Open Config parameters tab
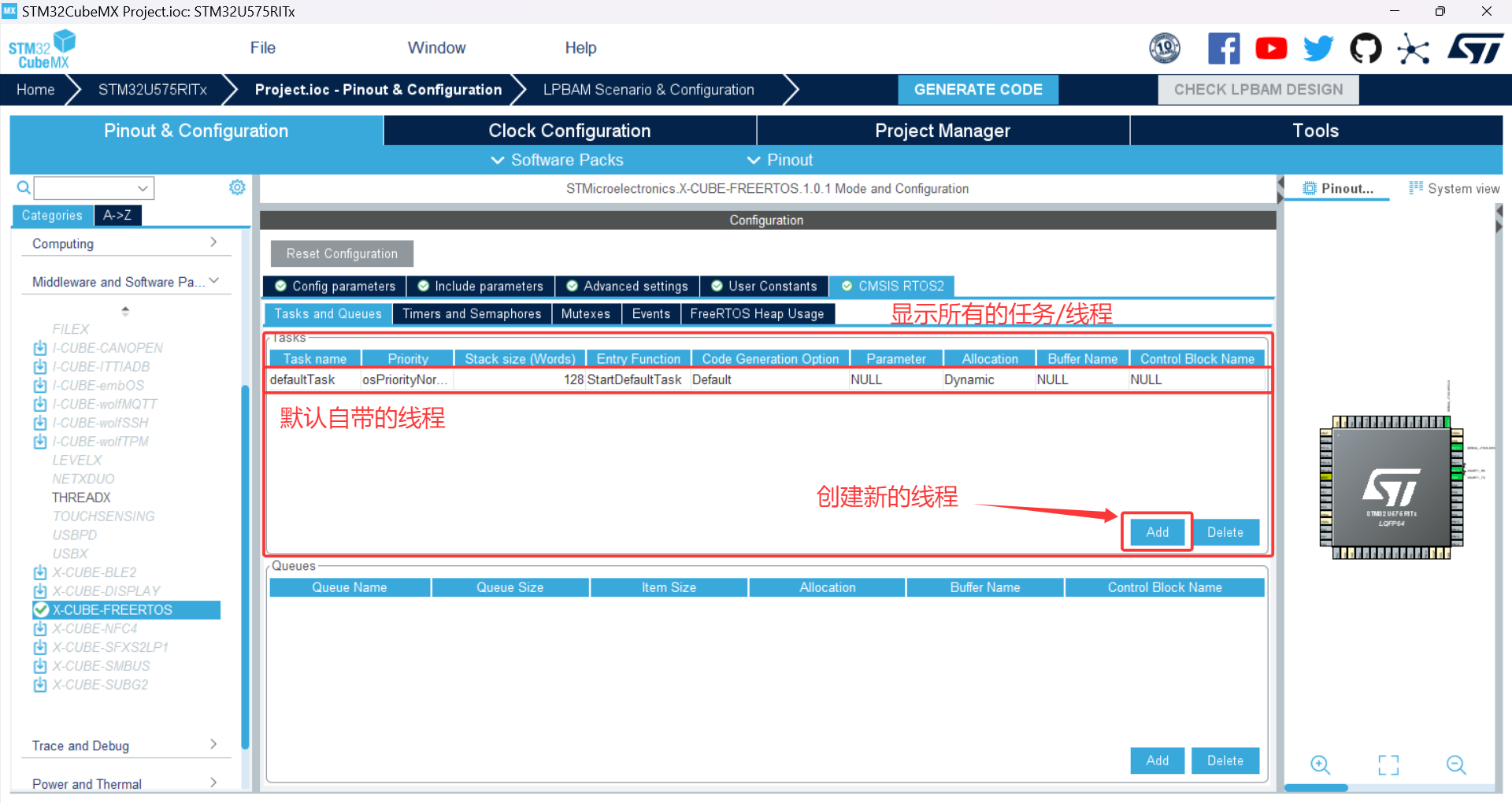This screenshot has width=1512, height=803. click(335, 286)
